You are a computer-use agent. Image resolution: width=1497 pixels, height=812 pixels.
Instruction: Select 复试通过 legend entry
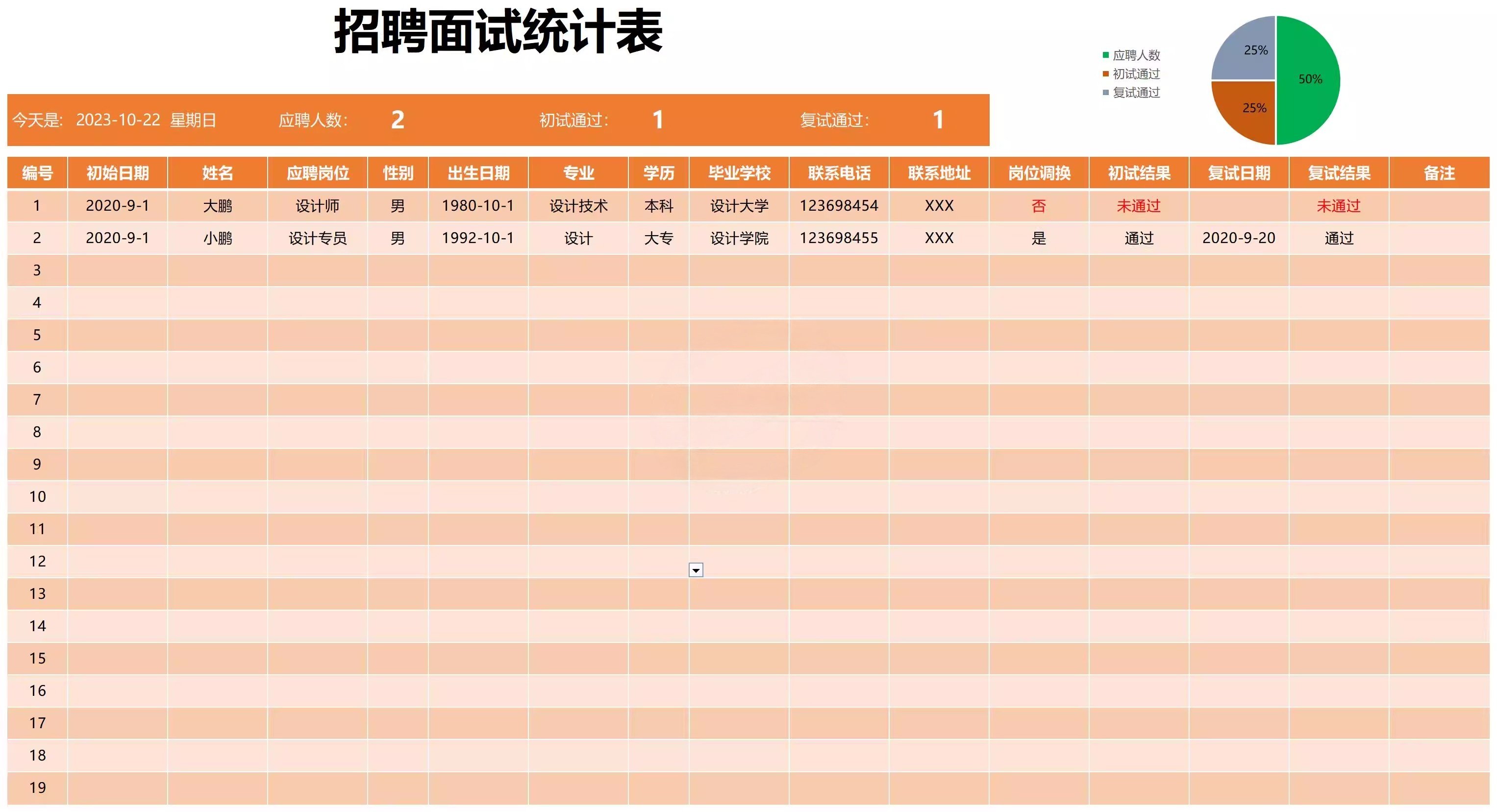click(1136, 92)
